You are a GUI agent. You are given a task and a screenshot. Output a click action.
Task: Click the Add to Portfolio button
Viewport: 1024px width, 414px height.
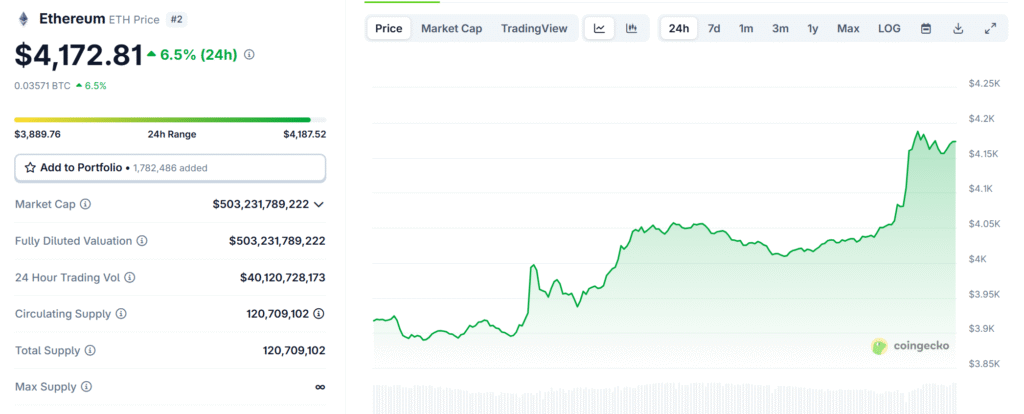click(x=170, y=167)
